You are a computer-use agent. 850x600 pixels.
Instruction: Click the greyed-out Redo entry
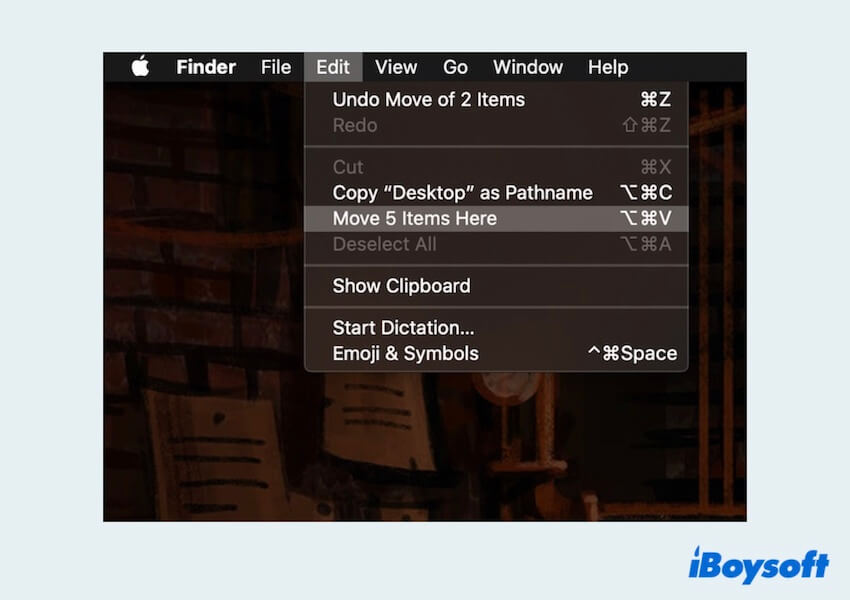click(355, 125)
